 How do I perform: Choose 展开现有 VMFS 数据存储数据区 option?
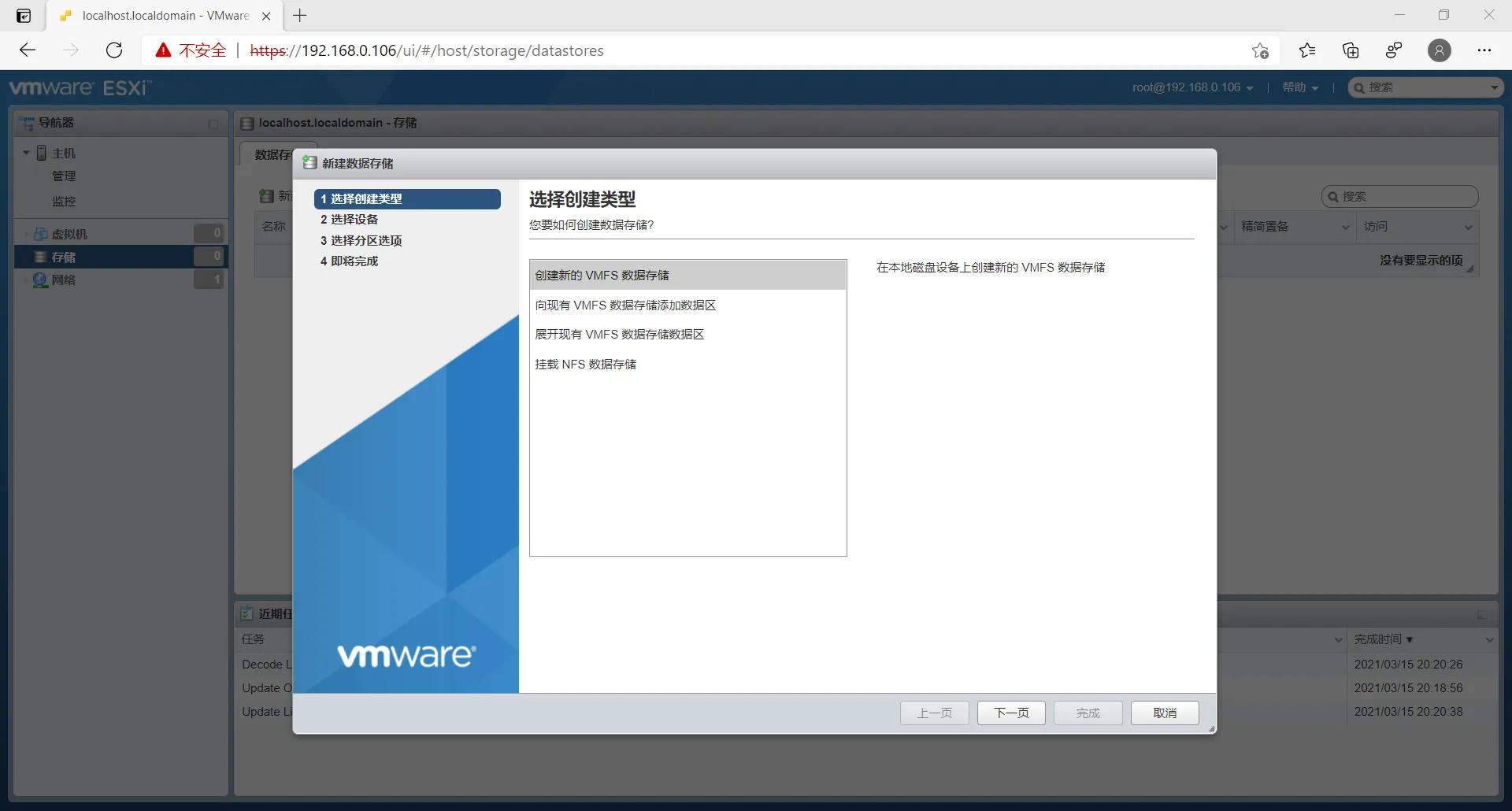pos(619,334)
